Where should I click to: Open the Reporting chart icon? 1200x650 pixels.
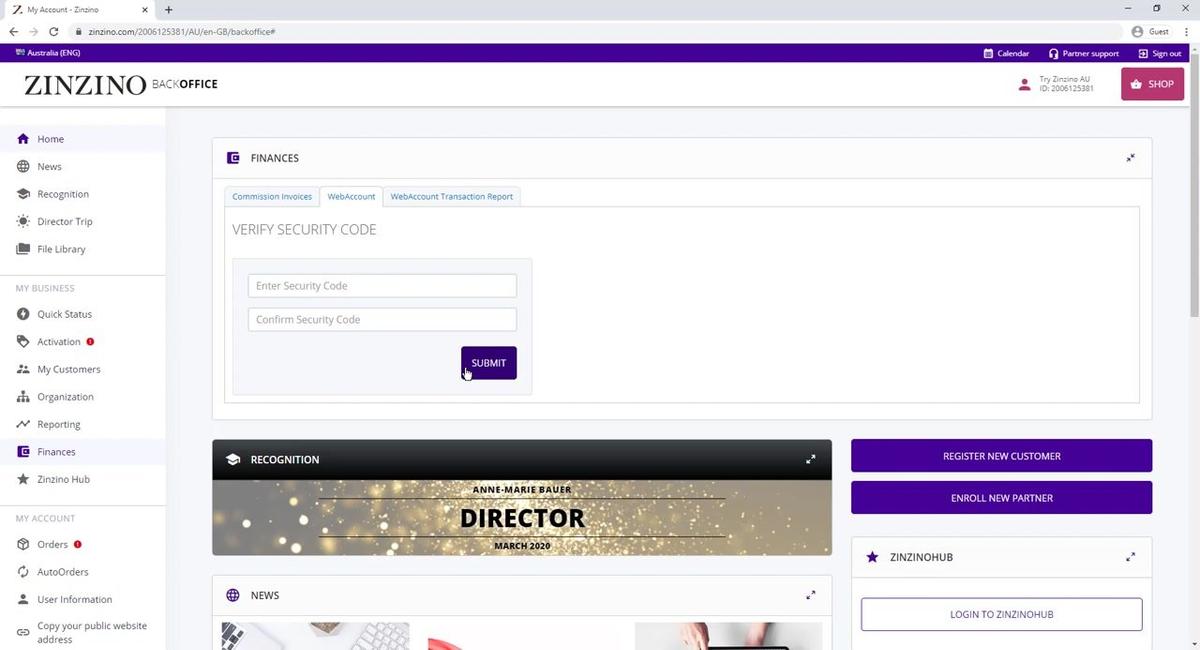24,424
